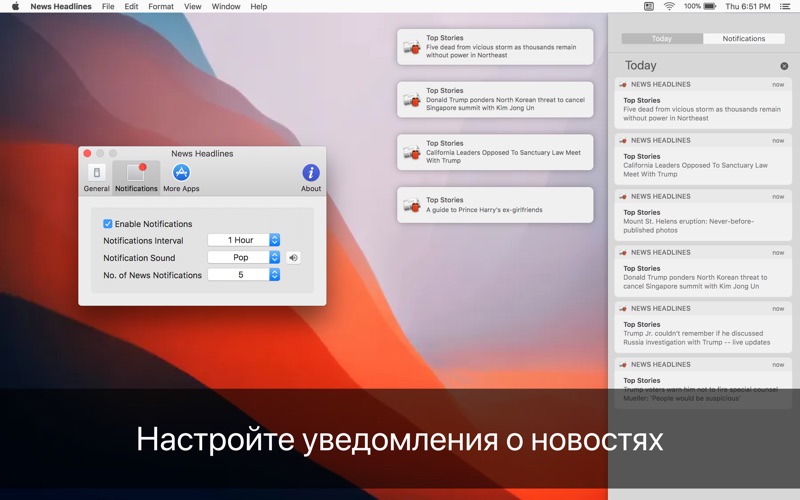800x500 pixels.
Task: Close the News Headlines preferences window
Action: (87, 153)
